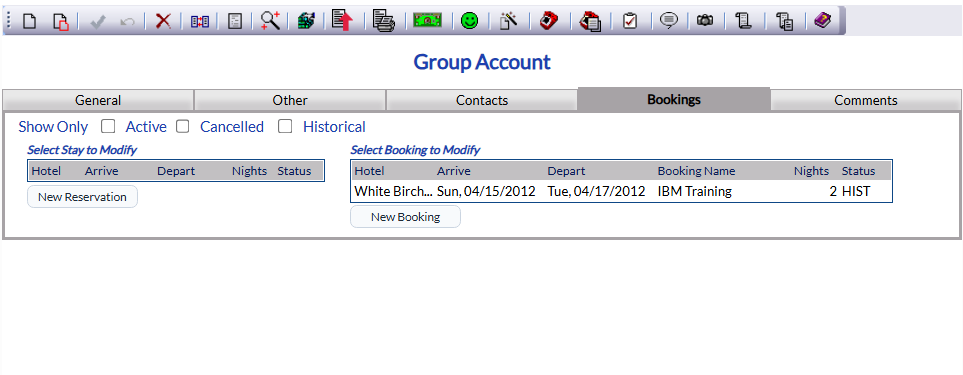Switch to the Other tab
963x375 pixels.
(290, 100)
